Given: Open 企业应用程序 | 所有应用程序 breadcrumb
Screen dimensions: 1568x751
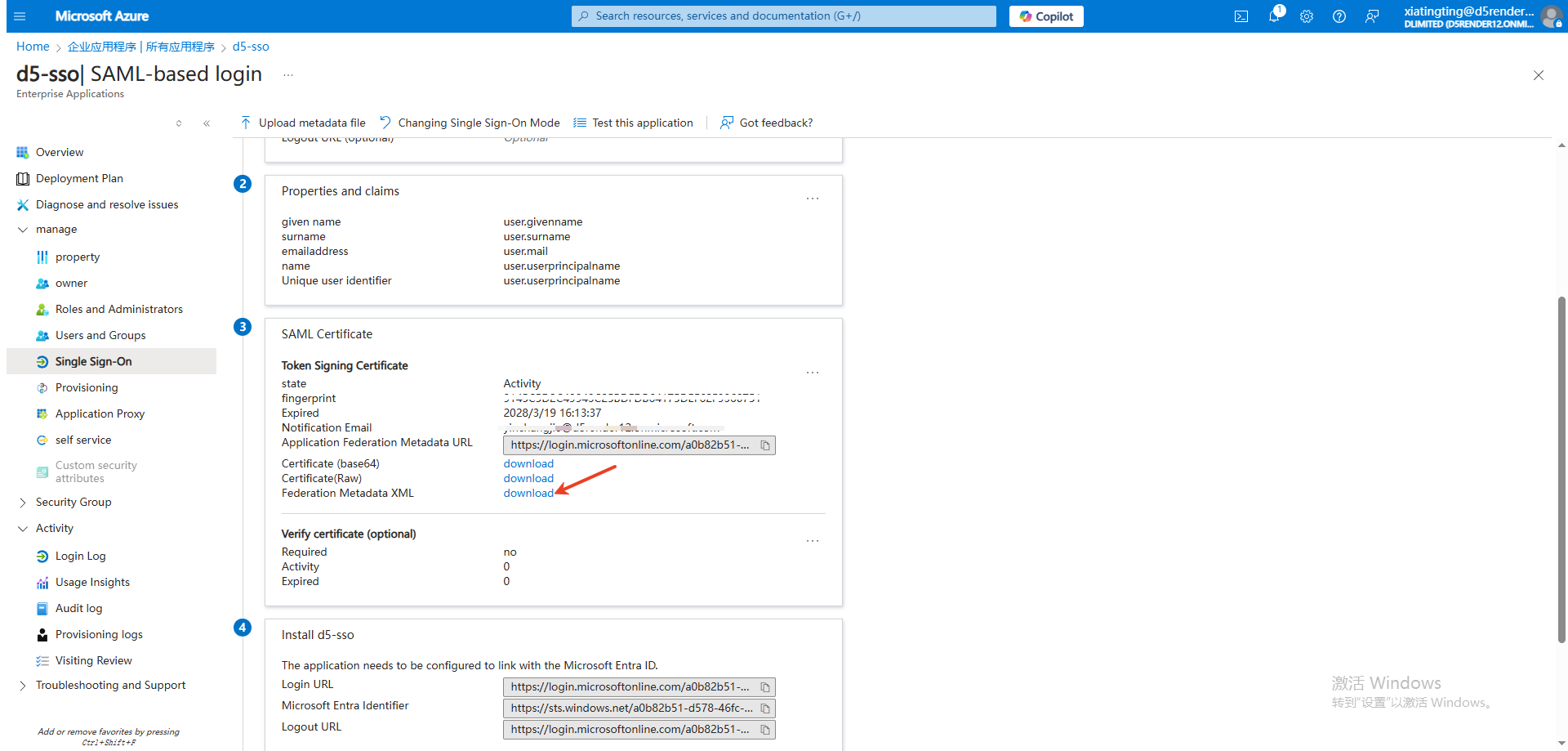Looking at the screenshot, I should point(141,47).
